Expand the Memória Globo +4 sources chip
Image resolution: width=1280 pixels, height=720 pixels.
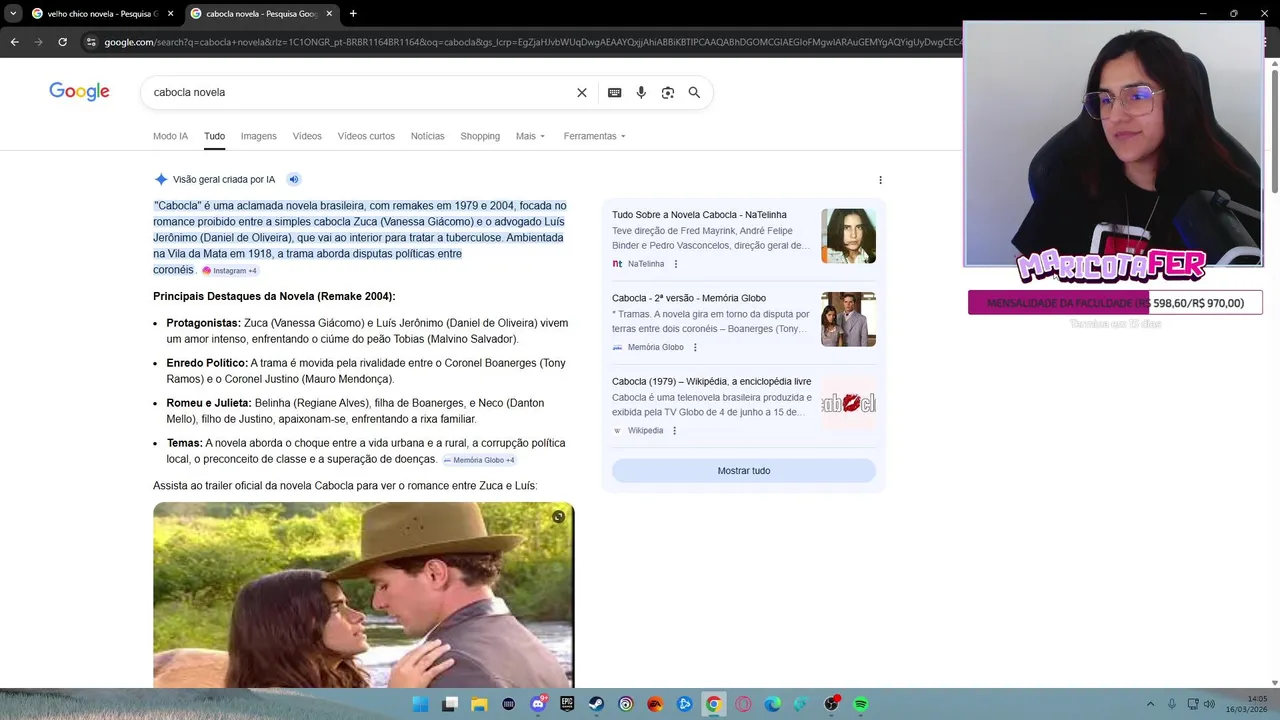(479, 460)
